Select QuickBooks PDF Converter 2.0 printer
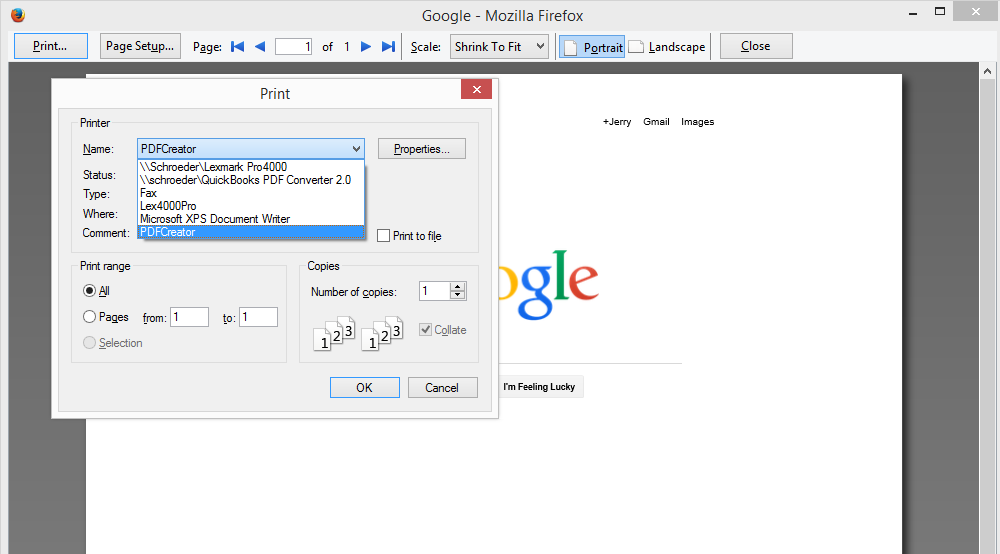Viewport: 1000px width, 554px height. (251, 180)
